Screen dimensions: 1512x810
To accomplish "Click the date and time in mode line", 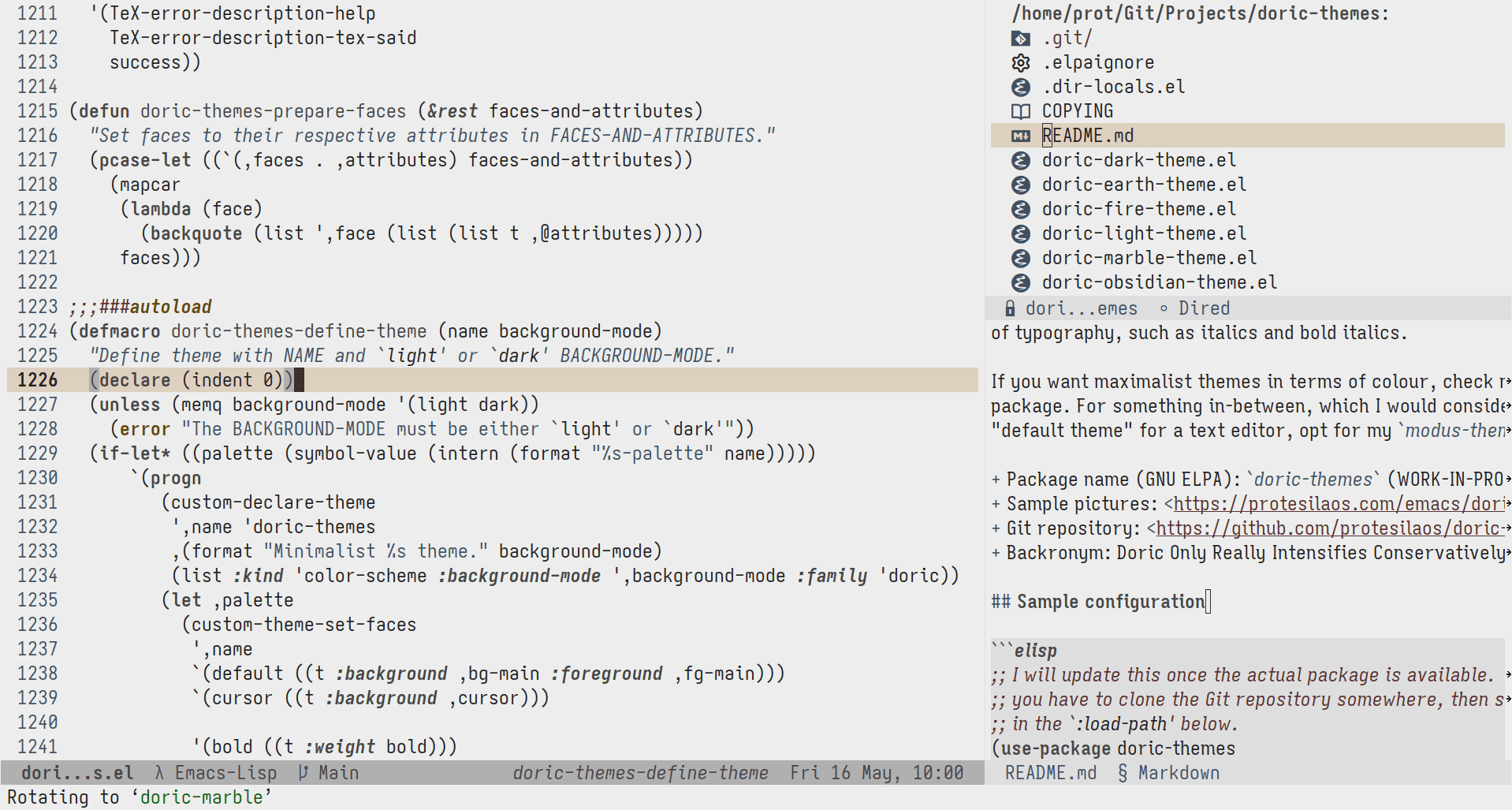I will (877, 773).
